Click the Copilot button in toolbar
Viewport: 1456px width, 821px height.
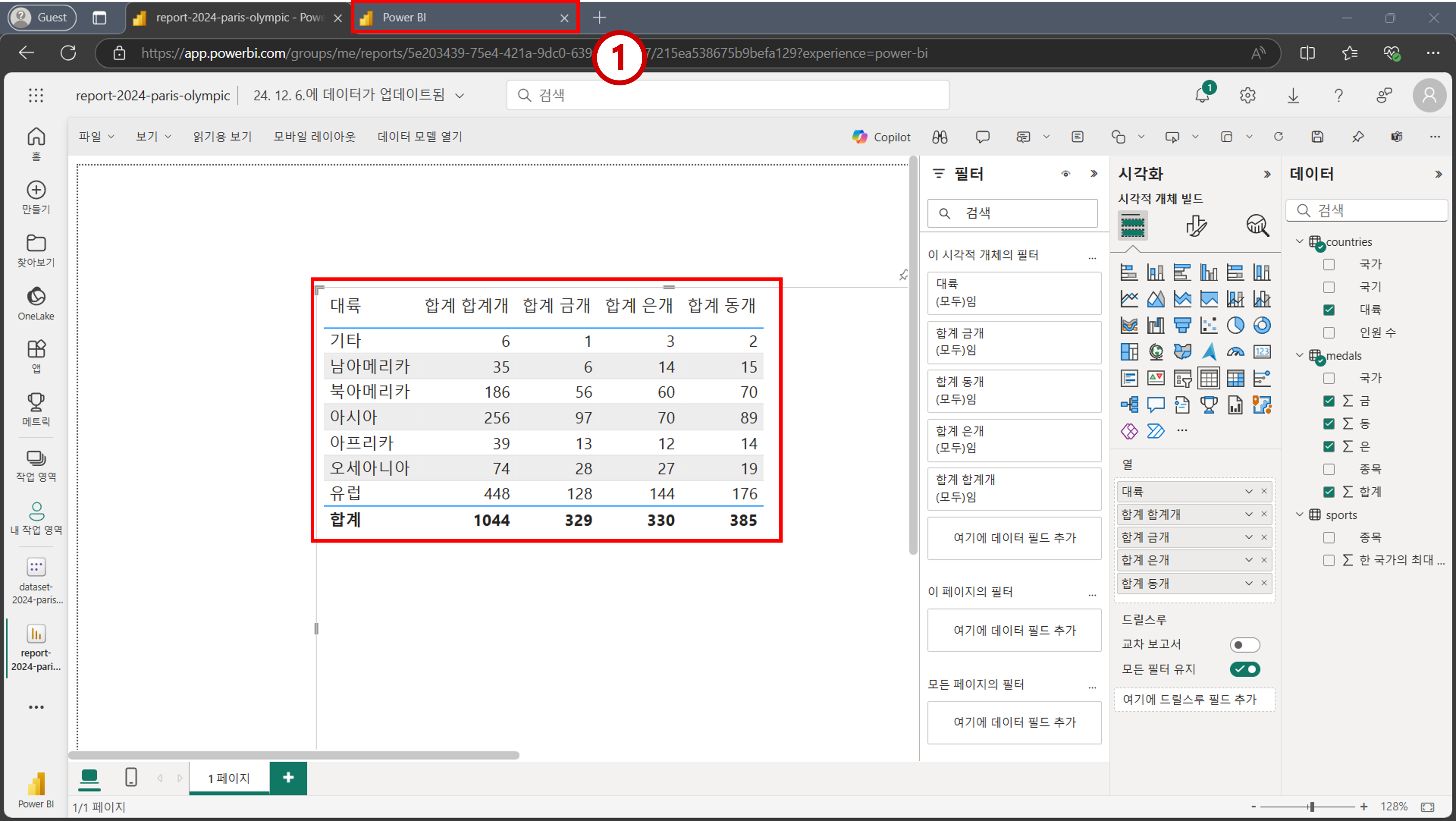pos(881,137)
